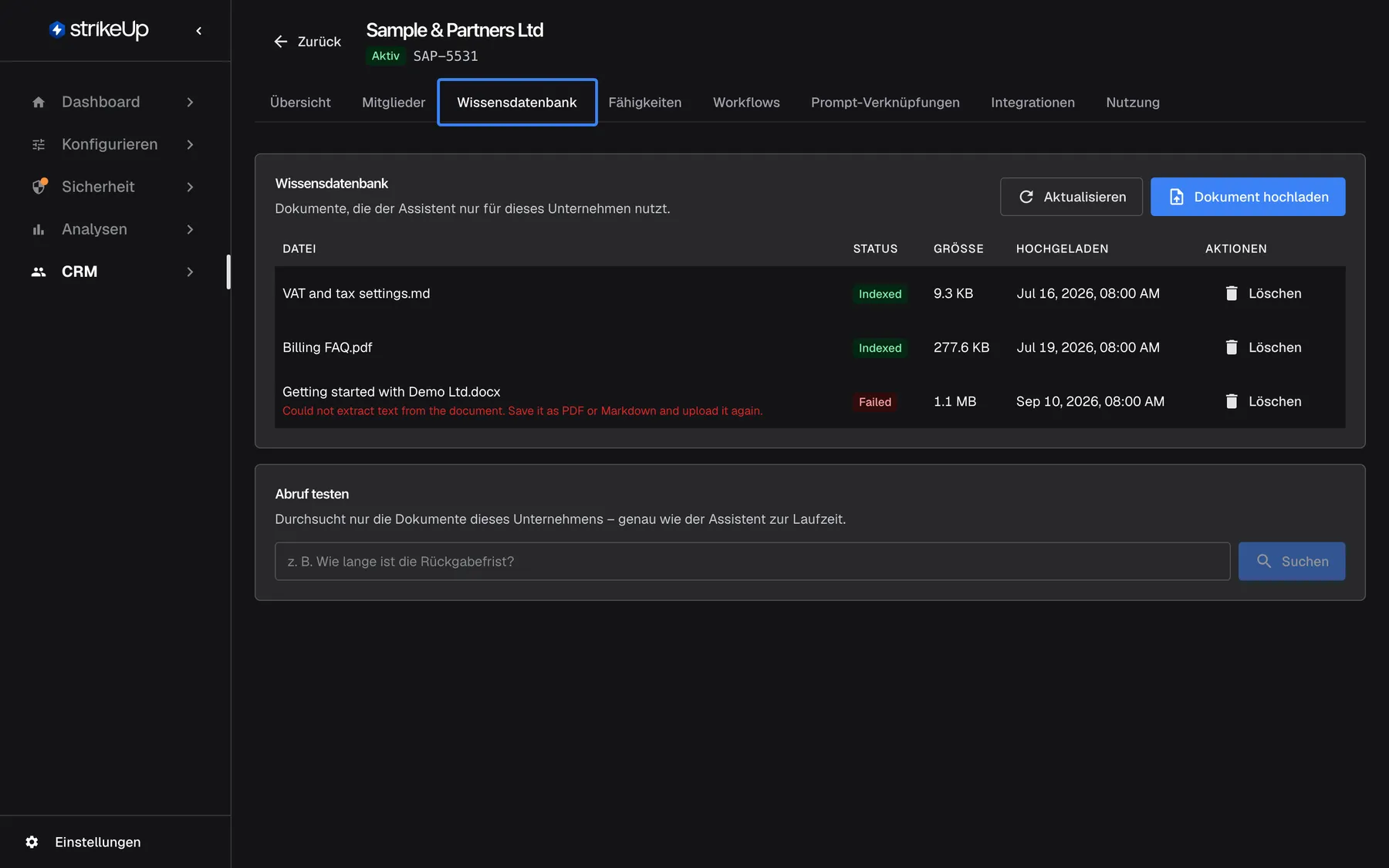Screen dimensions: 1389x868
Task: Open the Nutzung tab
Action: click(1133, 102)
